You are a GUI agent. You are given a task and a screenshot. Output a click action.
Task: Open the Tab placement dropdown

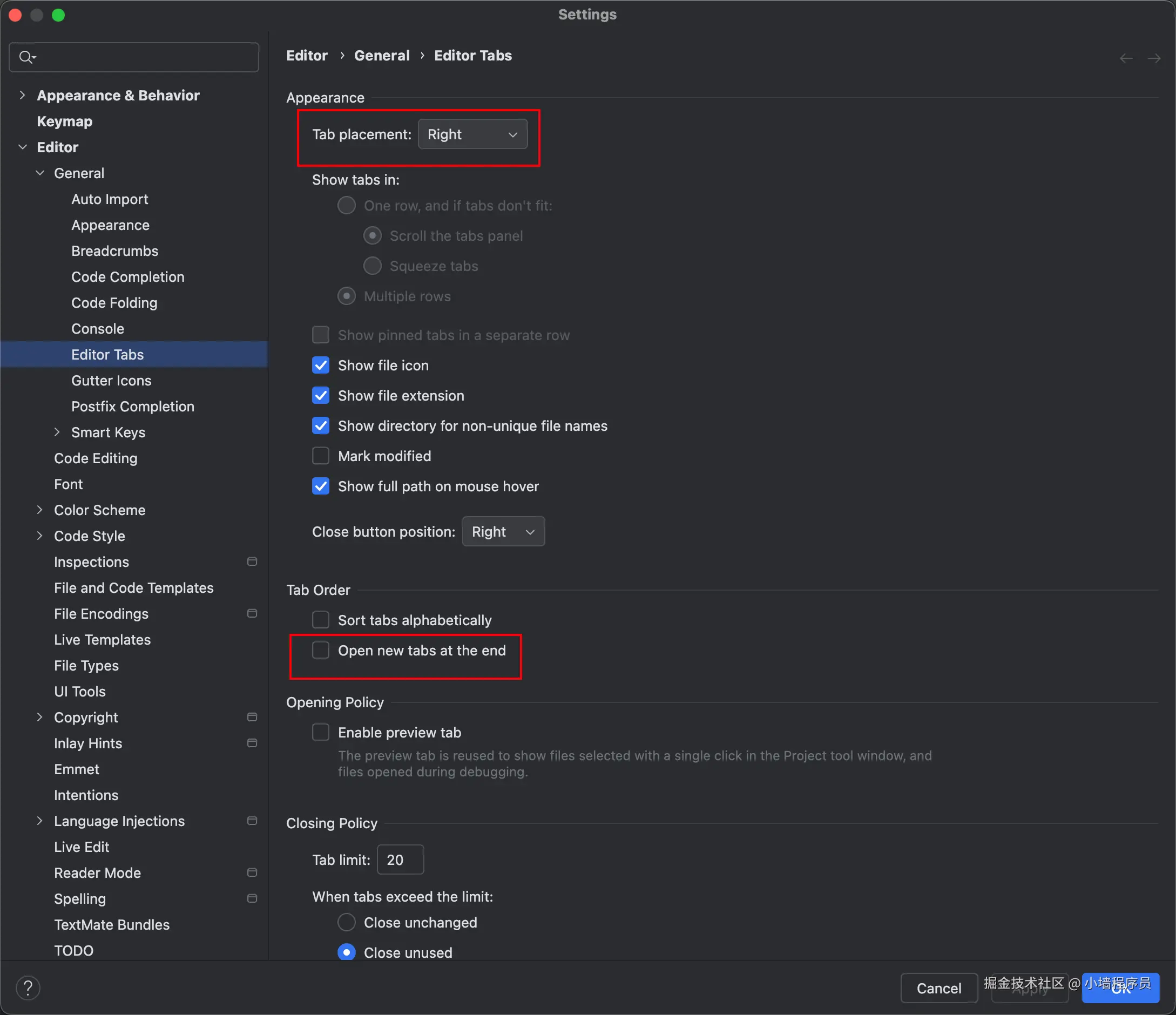click(x=472, y=134)
